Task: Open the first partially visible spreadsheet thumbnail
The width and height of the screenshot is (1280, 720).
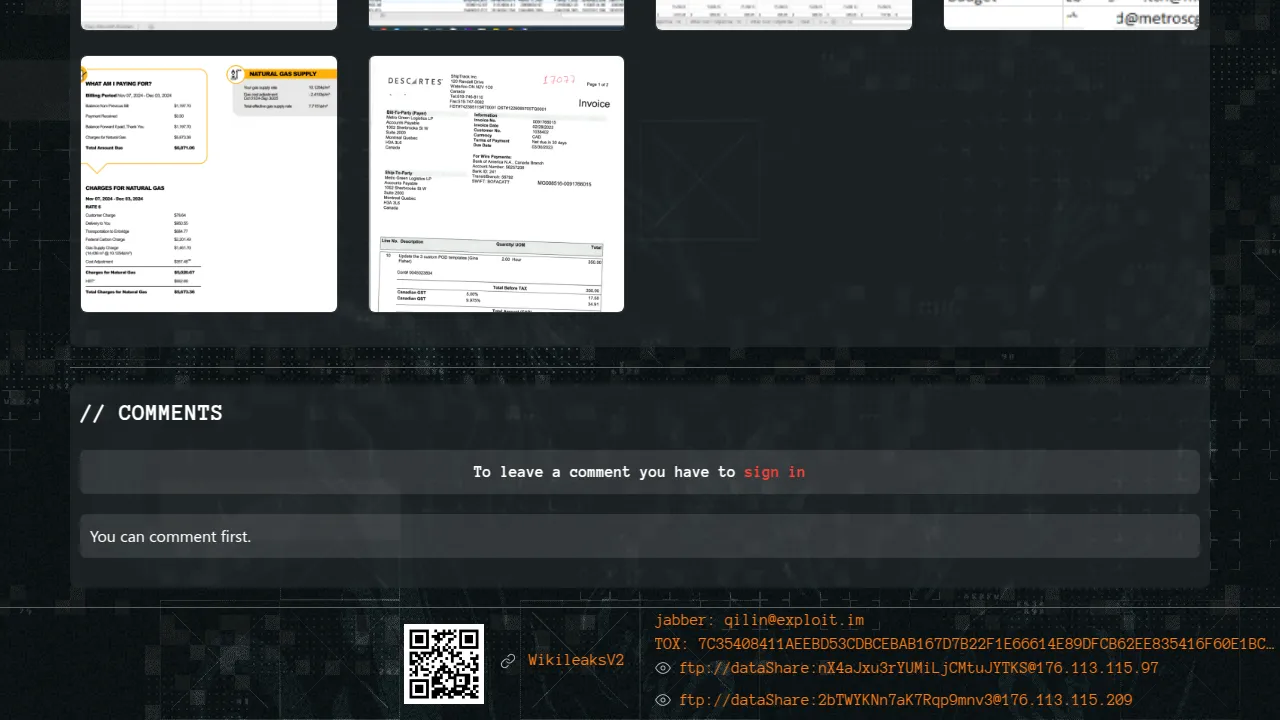Action: tap(209, 14)
